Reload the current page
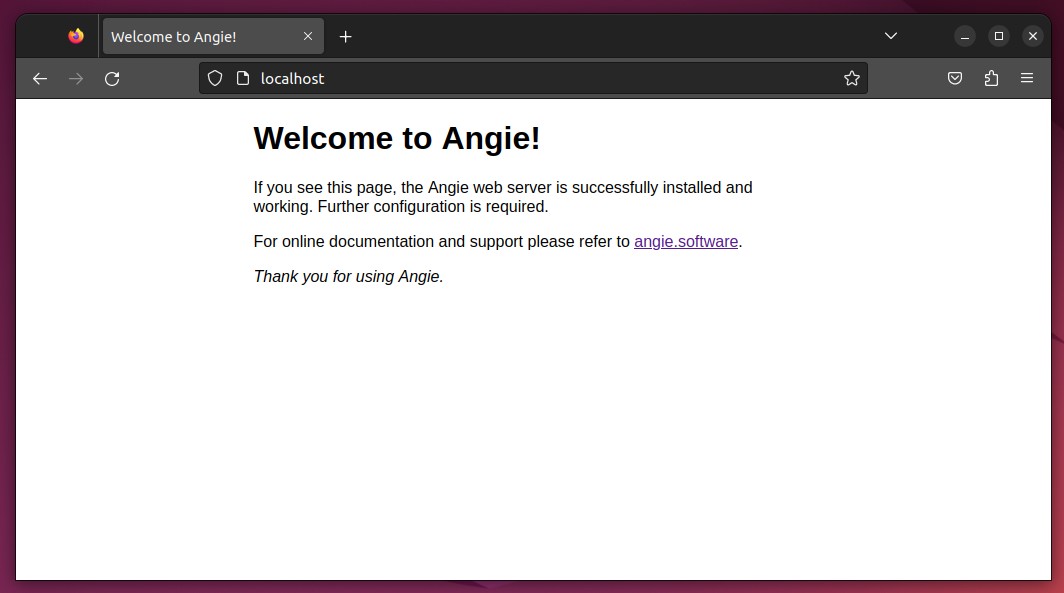 [x=112, y=79]
